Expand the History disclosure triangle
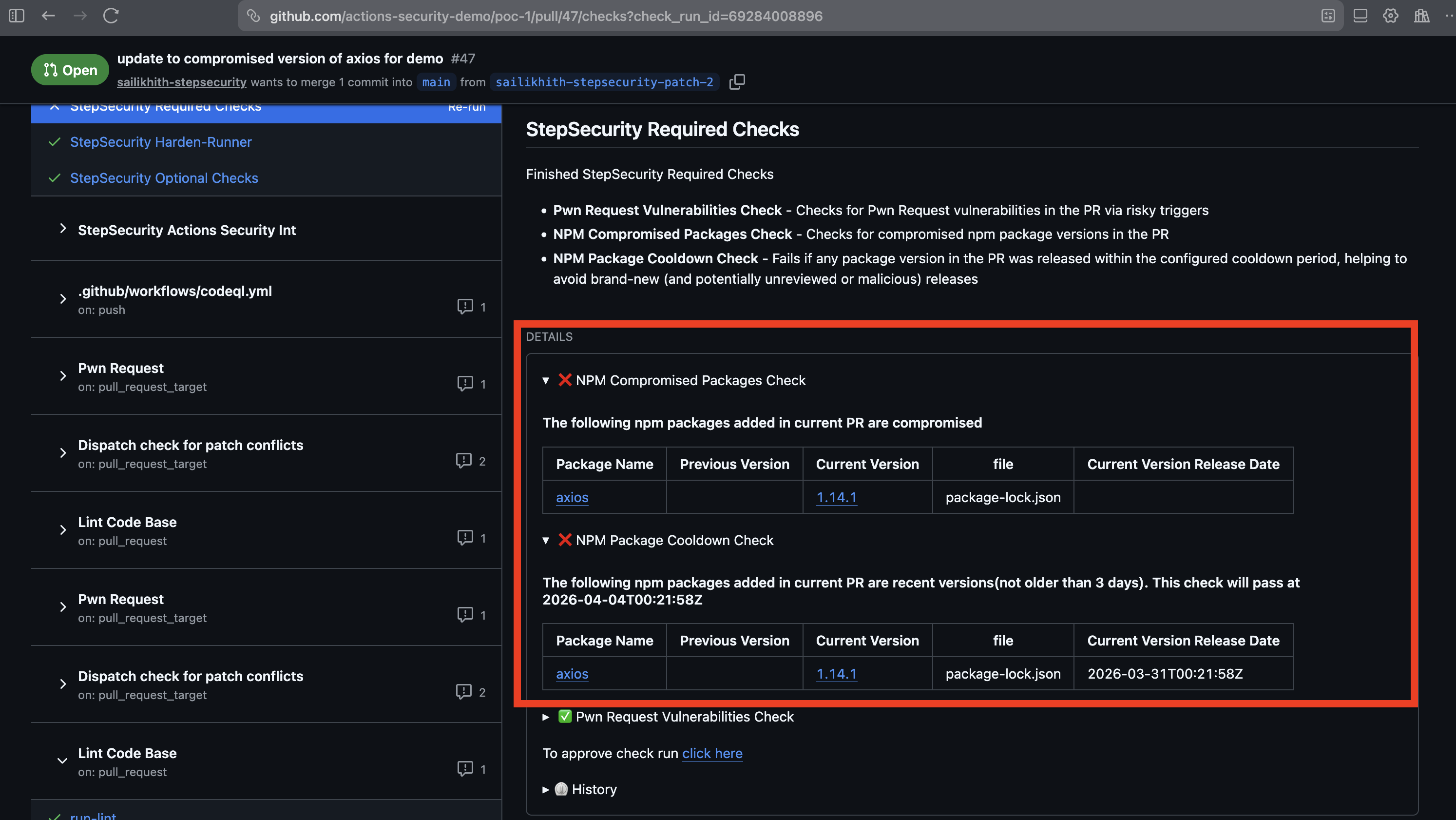The image size is (1456, 820). [546, 789]
